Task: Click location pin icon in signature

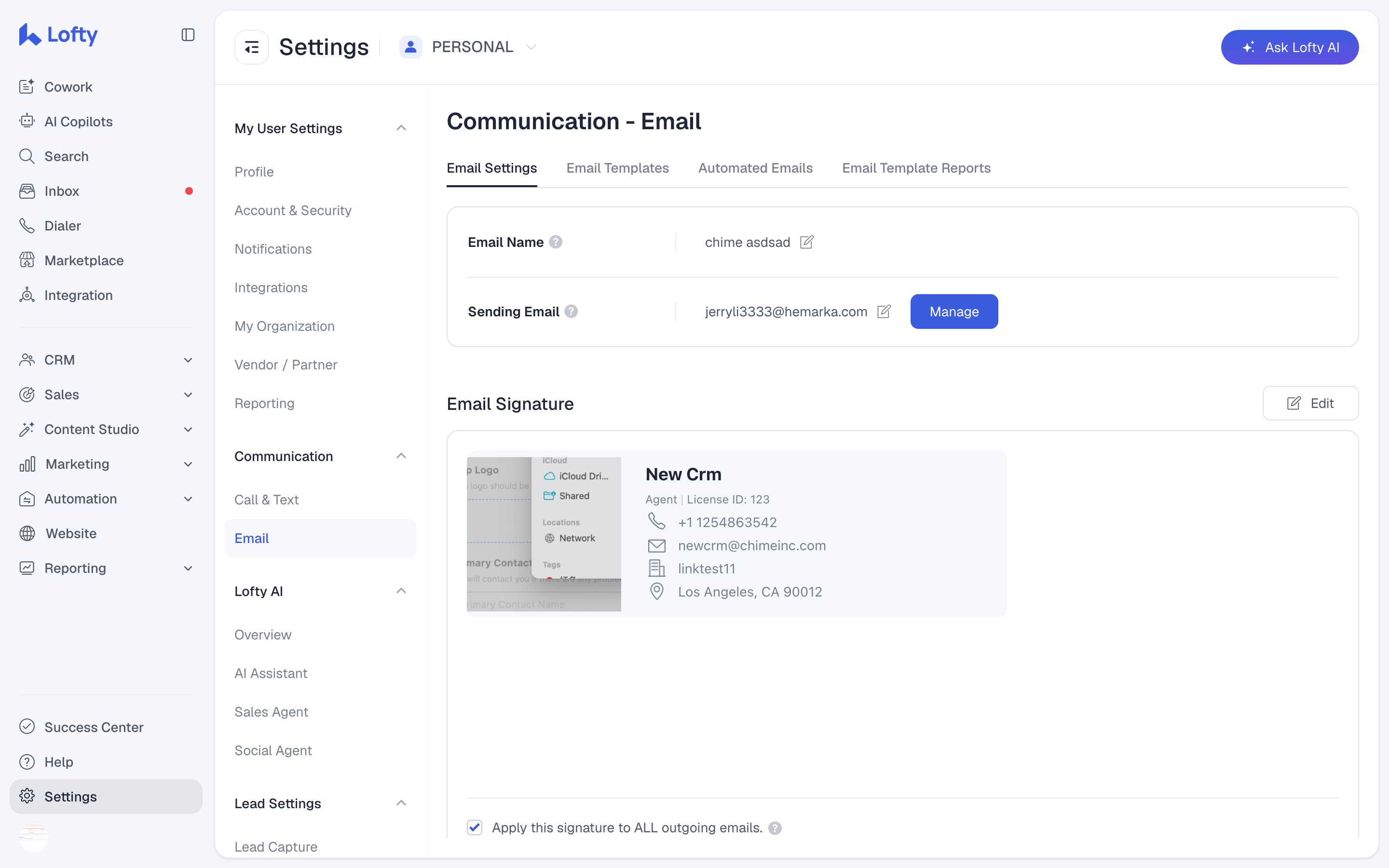Action: pyautogui.click(x=656, y=591)
